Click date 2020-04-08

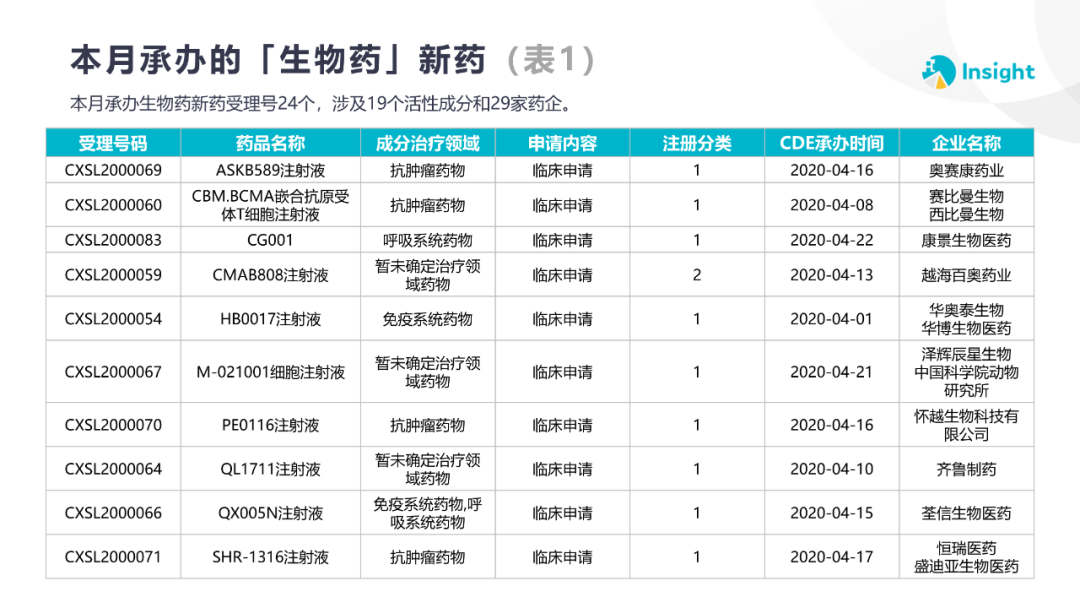point(831,205)
